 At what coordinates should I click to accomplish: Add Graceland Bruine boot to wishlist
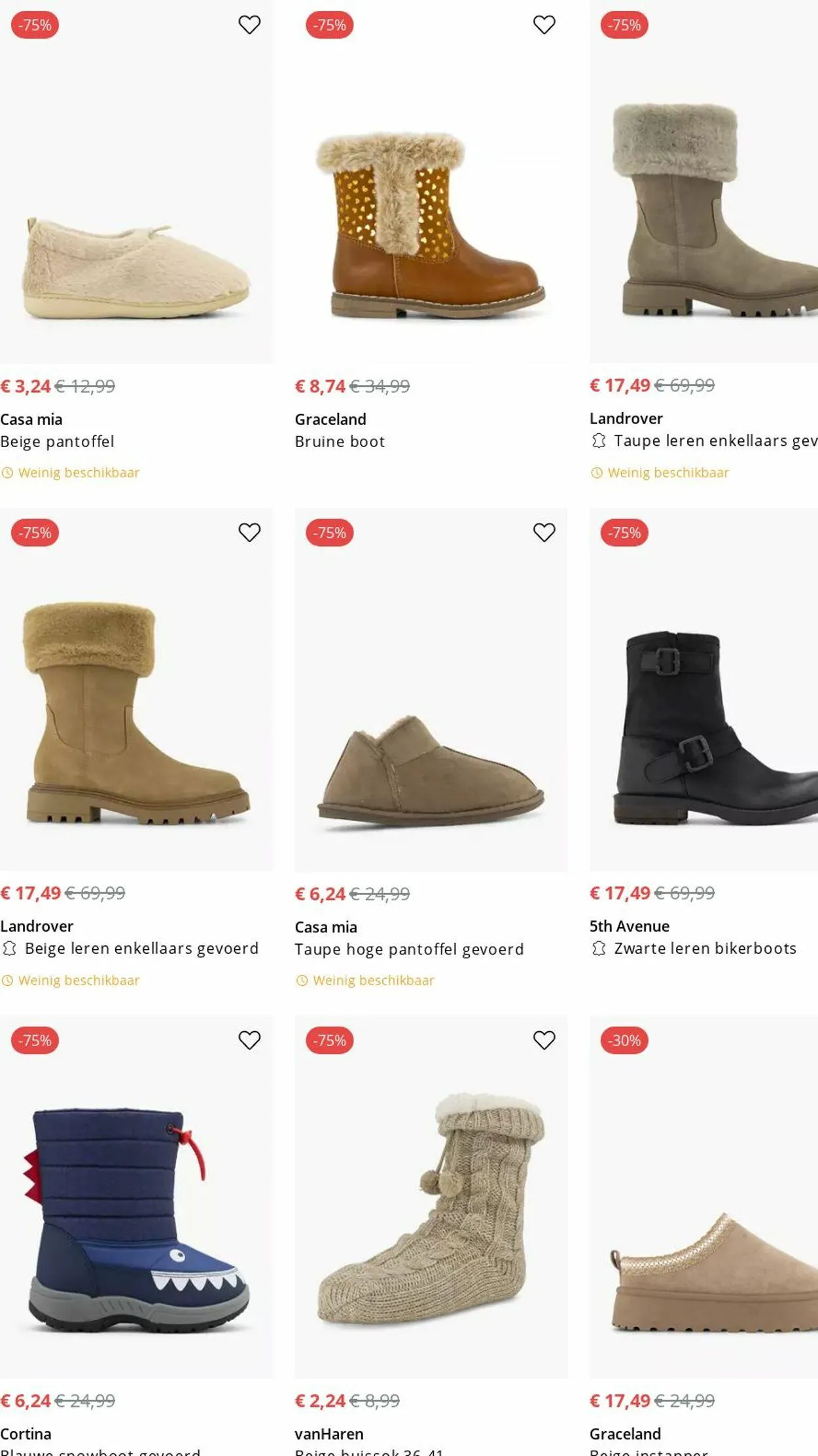(544, 25)
